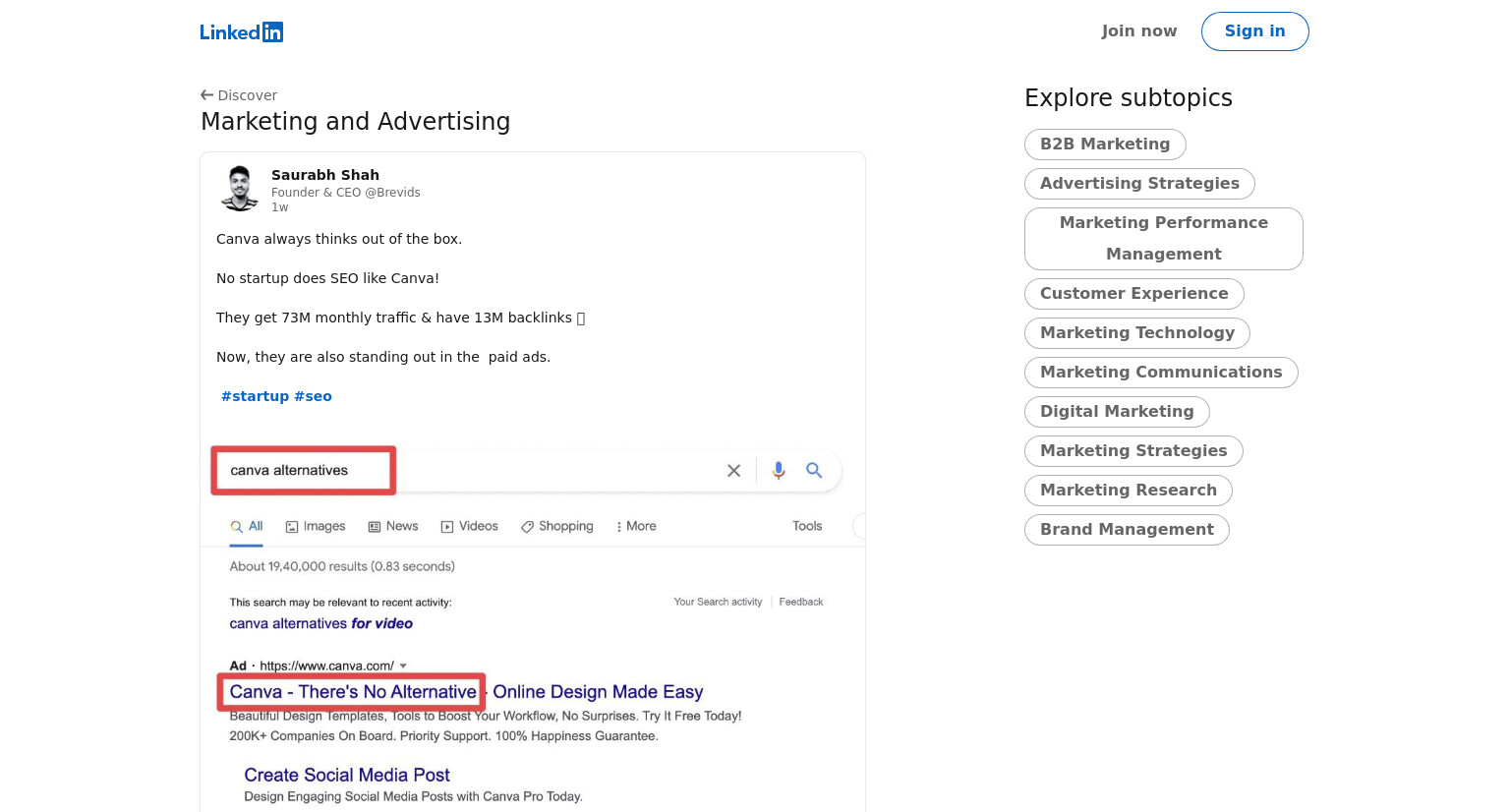Select the Advertising Strategies subtopic
Image resolution: width=1510 pixels, height=812 pixels.
tap(1139, 184)
